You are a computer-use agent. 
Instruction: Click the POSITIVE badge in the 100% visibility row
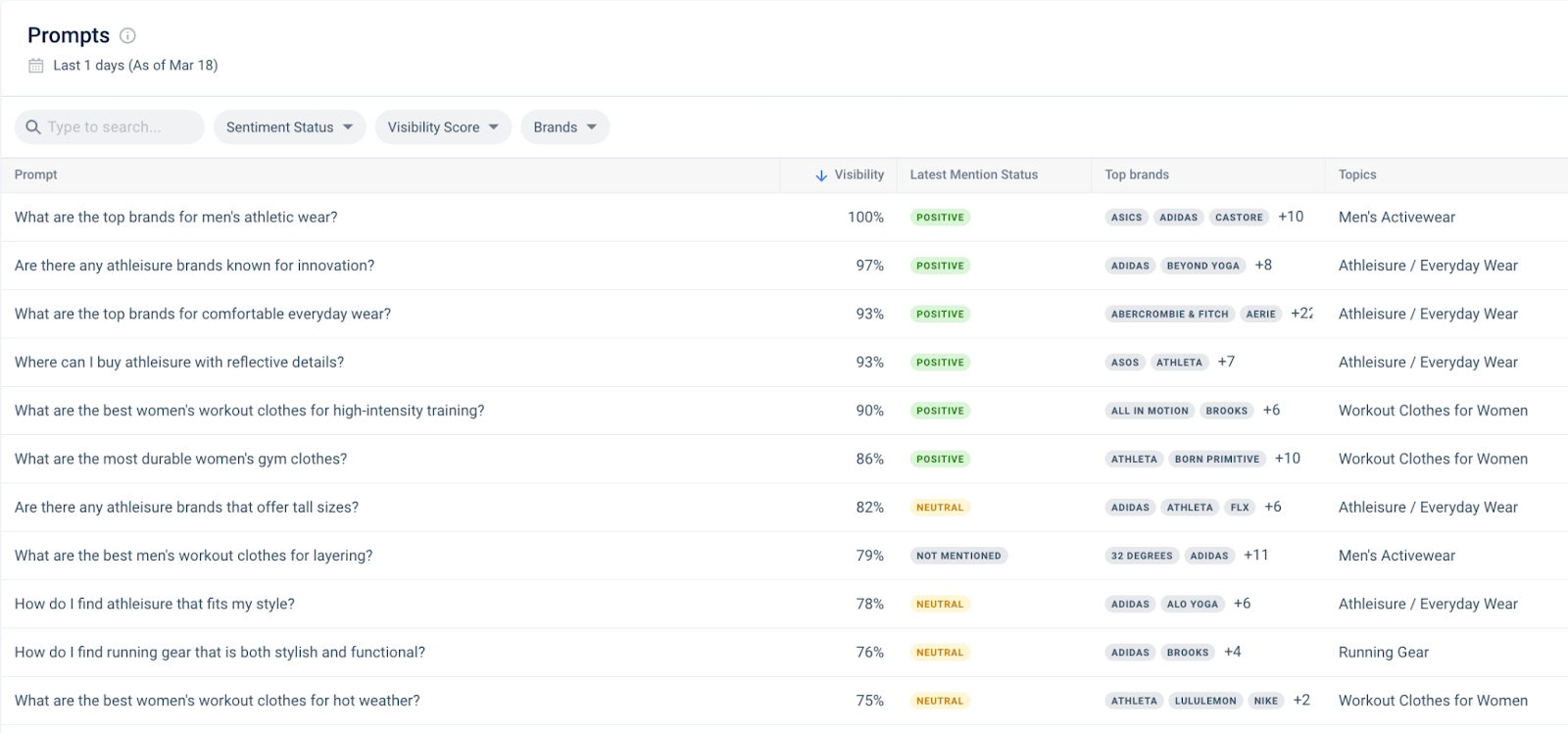click(x=940, y=218)
